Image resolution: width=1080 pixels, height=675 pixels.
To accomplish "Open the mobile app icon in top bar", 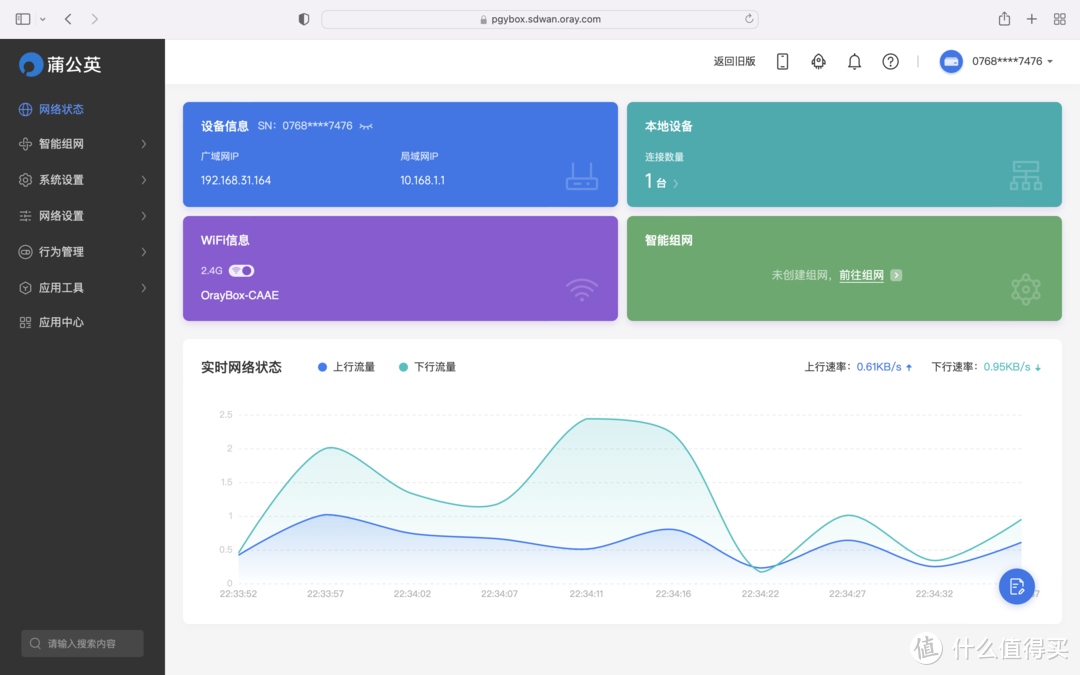I will [x=782, y=61].
